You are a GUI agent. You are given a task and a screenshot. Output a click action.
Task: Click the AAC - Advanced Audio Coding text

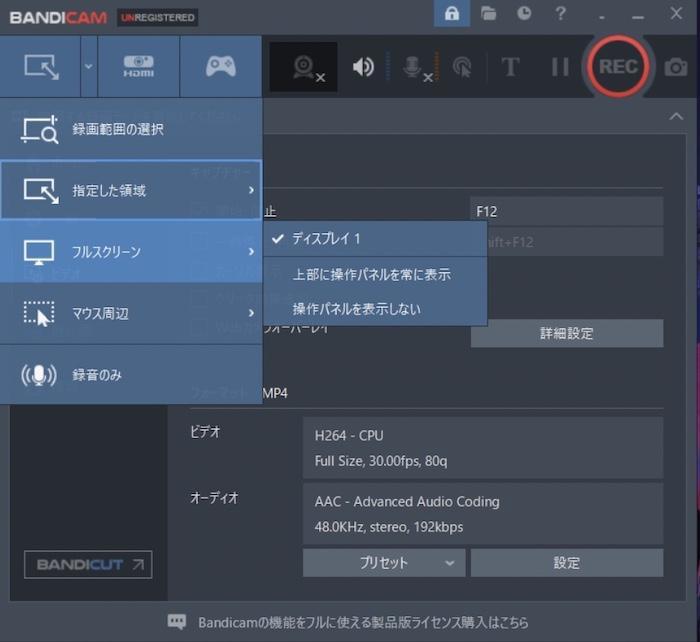tap(407, 502)
